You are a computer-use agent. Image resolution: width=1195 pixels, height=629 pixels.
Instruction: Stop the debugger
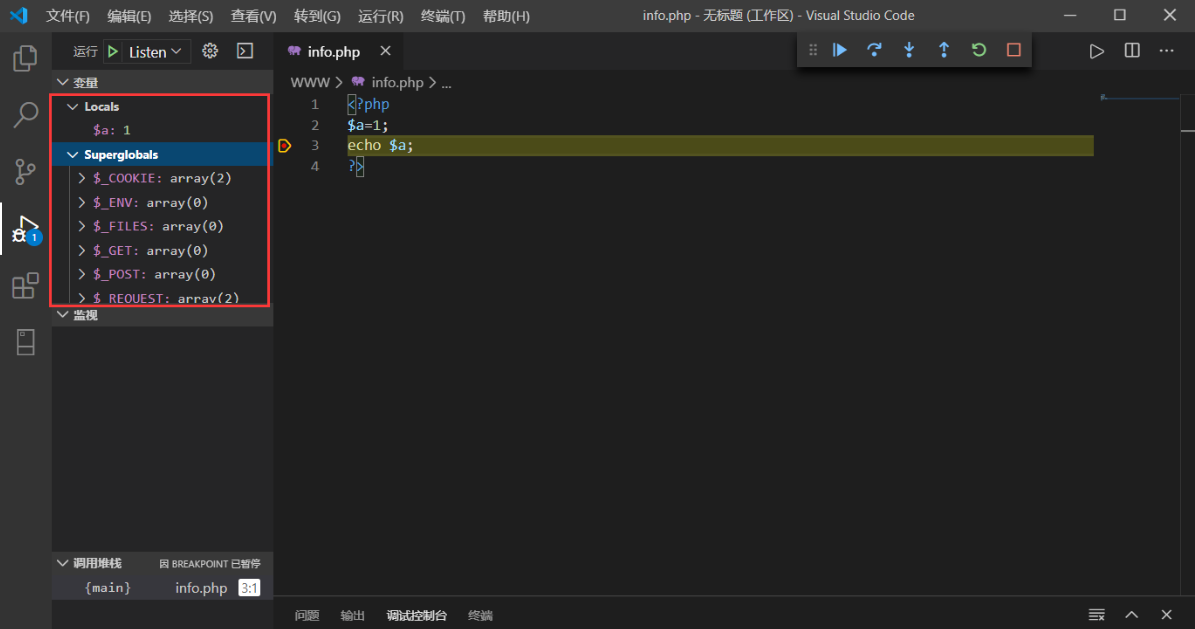(1012, 49)
